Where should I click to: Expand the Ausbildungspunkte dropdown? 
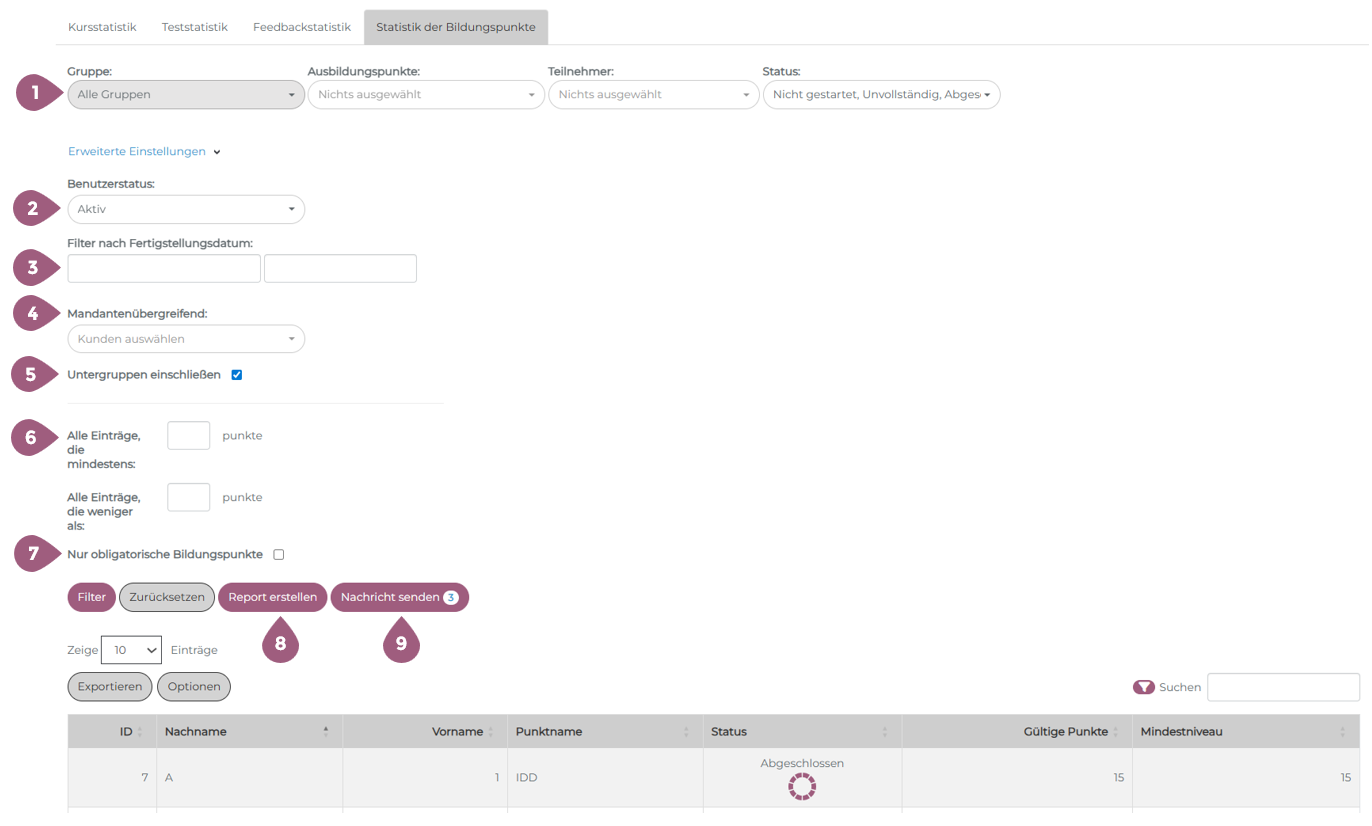tap(426, 95)
